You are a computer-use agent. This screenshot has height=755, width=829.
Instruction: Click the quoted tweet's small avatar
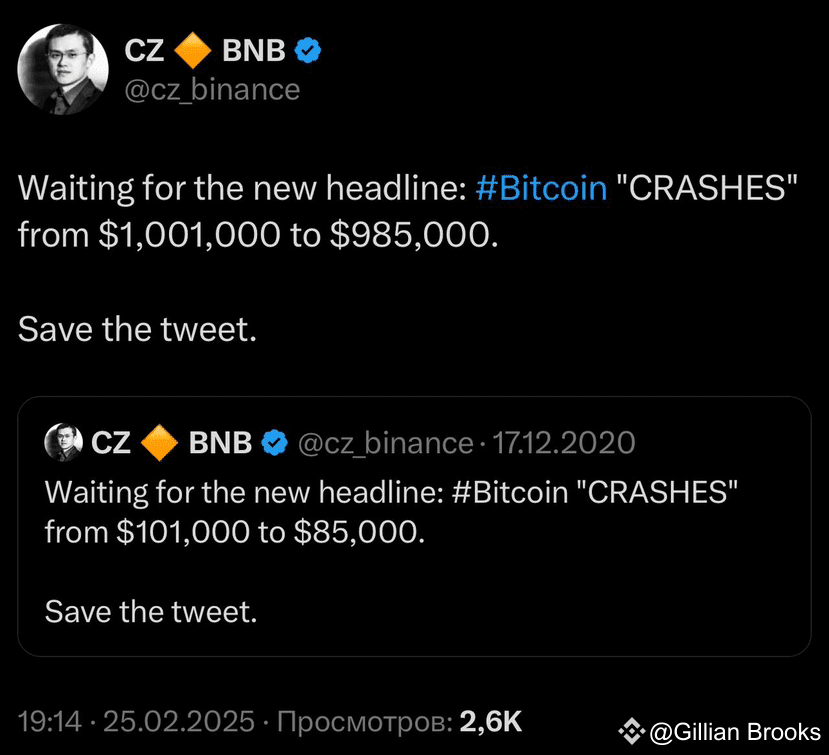coord(62,441)
